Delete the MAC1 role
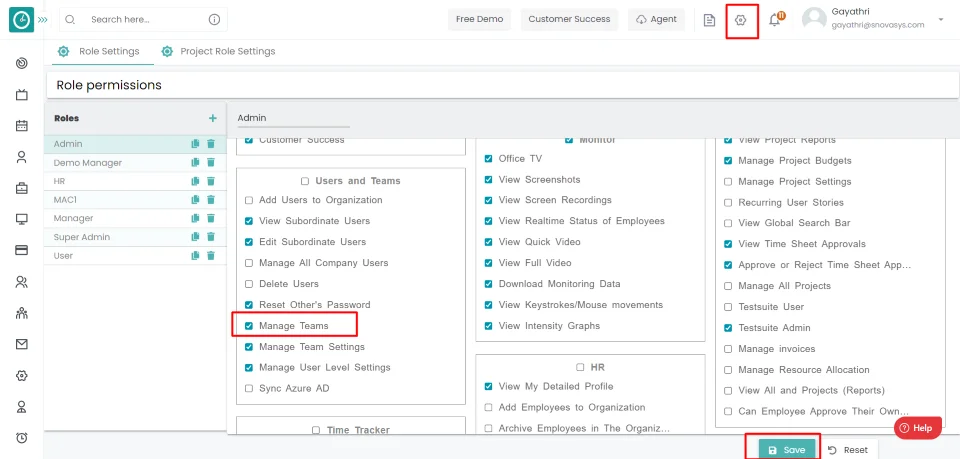 211,200
